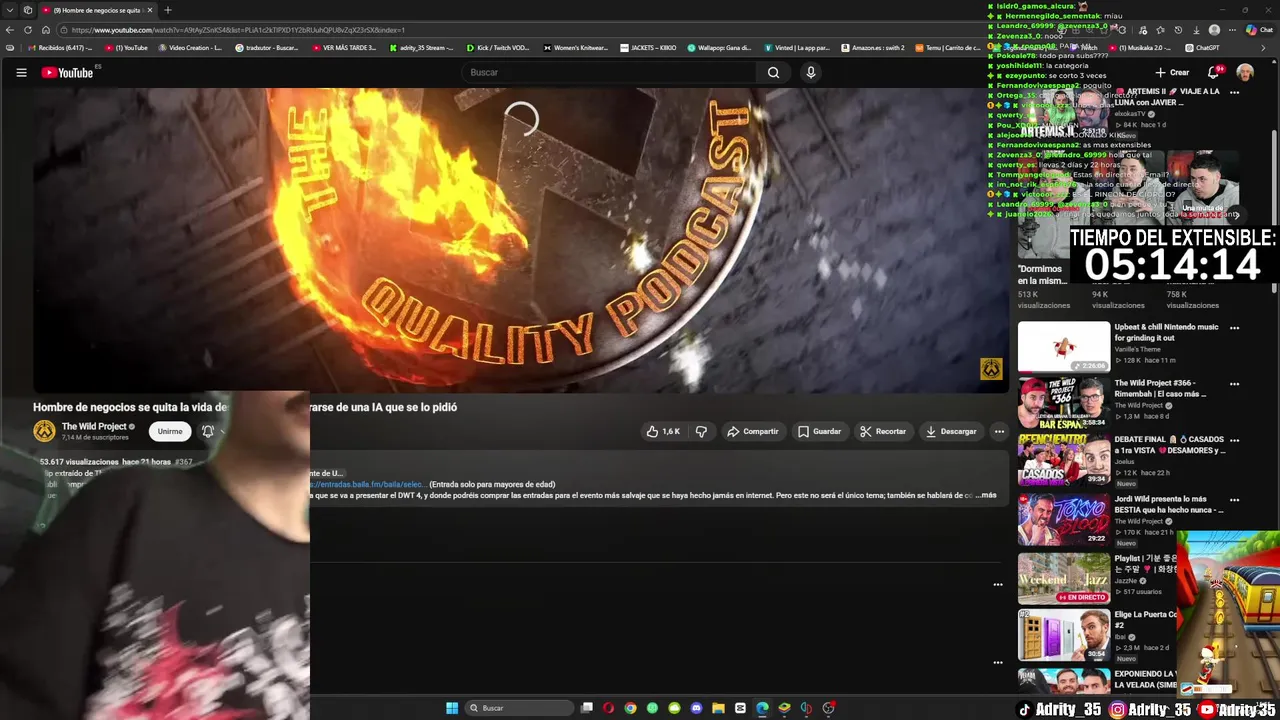Screen dimensions: 1280x720
Task: Click the Descargar download button
Action: click(951, 431)
